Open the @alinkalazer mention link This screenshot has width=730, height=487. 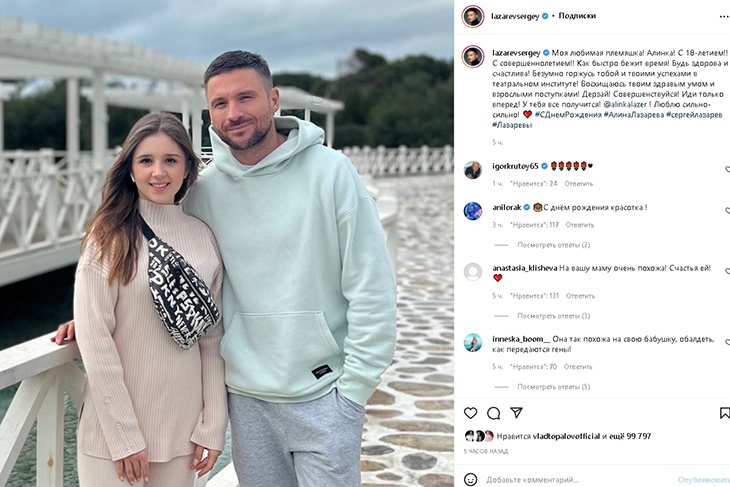point(625,104)
